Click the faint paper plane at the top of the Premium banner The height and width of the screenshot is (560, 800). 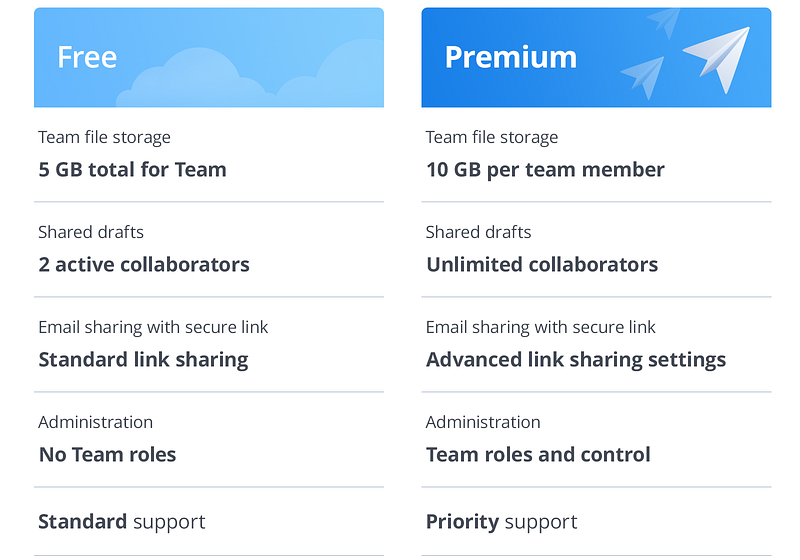(x=664, y=21)
